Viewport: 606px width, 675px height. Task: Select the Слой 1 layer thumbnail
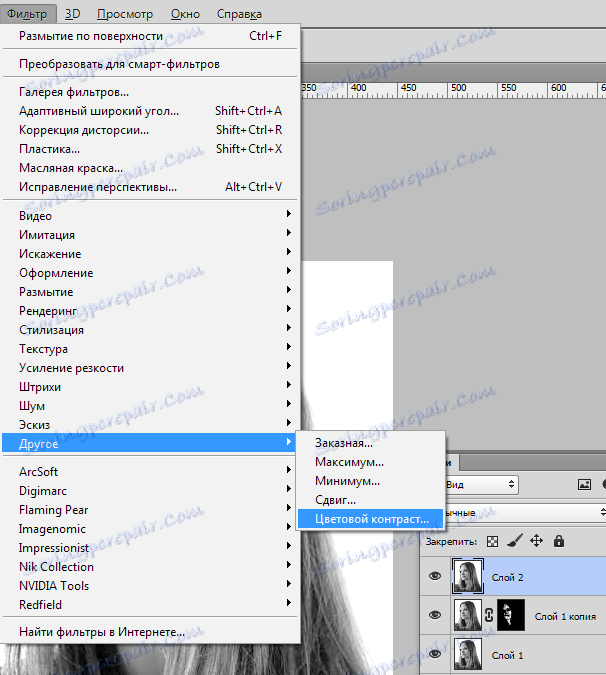[467, 654]
